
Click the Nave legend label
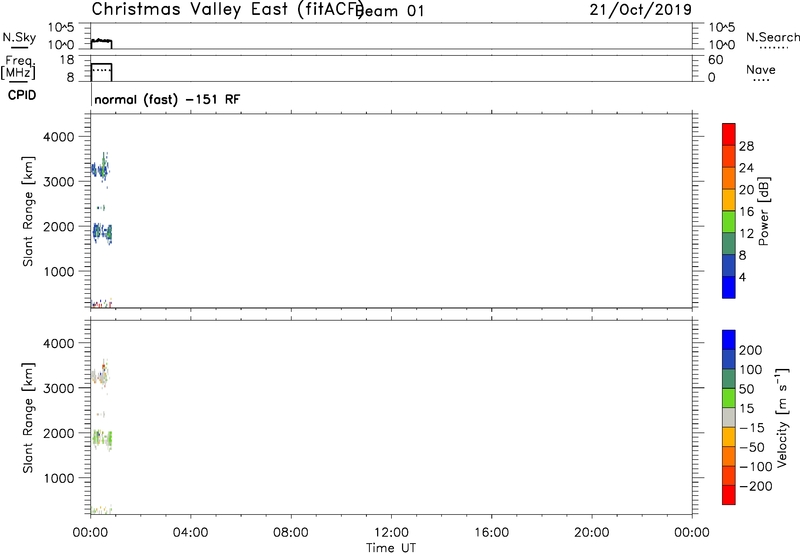761,69
